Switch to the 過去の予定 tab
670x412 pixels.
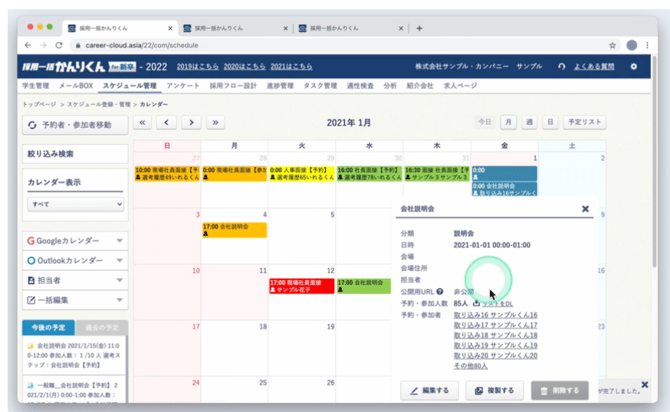[101, 328]
